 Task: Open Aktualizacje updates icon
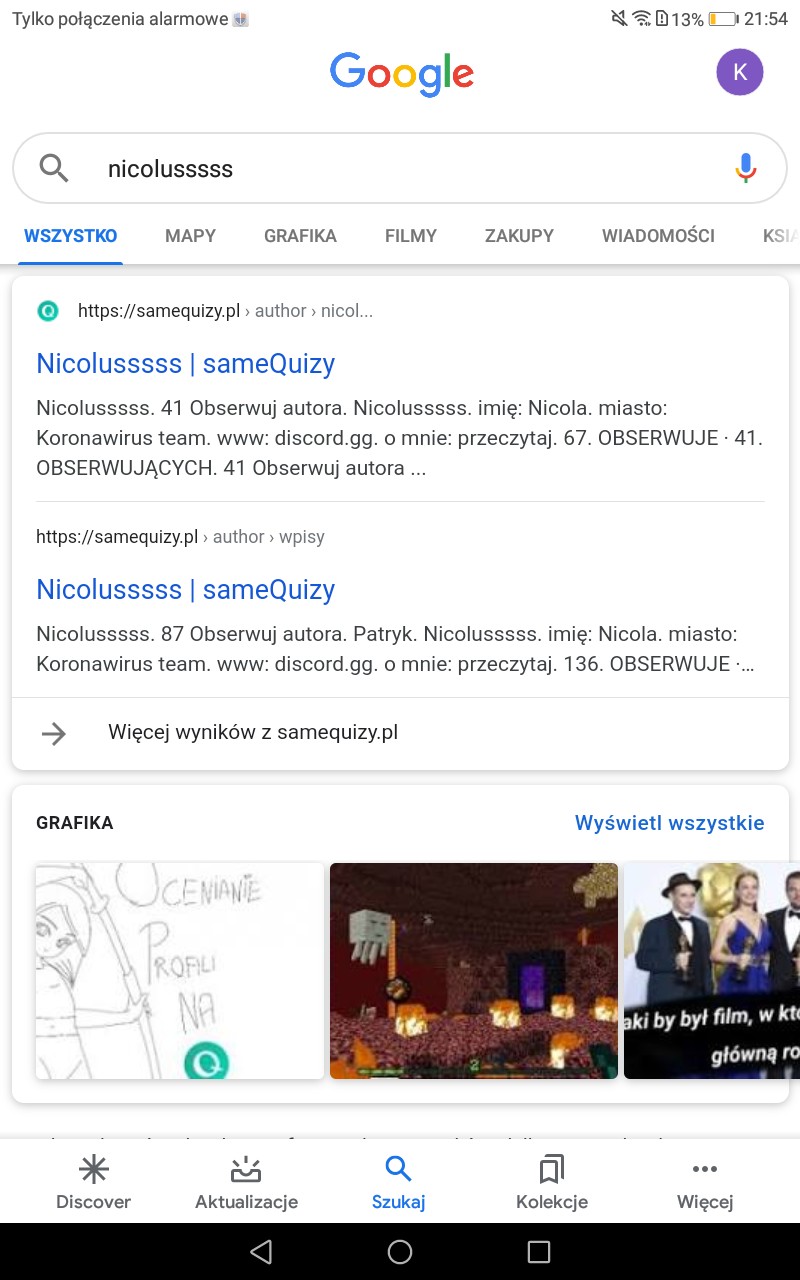tap(246, 1169)
